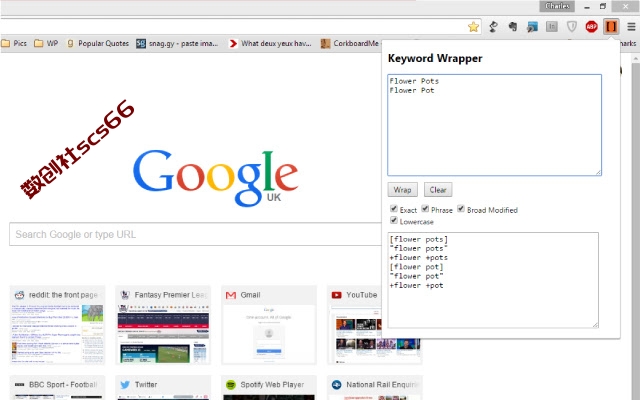The height and width of the screenshot is (400, 640).
Task: Click the '[flower pots]' output line
Action: coord(419,239)
